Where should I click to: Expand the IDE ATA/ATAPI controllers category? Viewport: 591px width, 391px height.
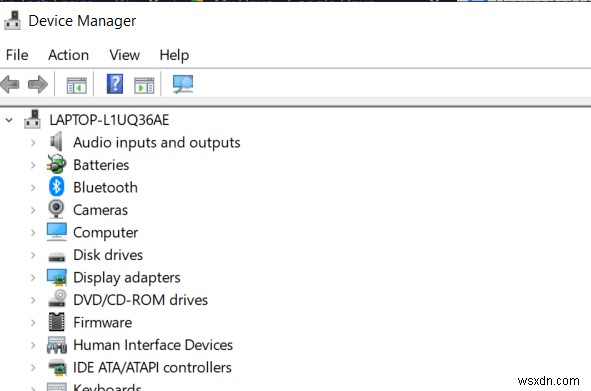tap(33, 368)
